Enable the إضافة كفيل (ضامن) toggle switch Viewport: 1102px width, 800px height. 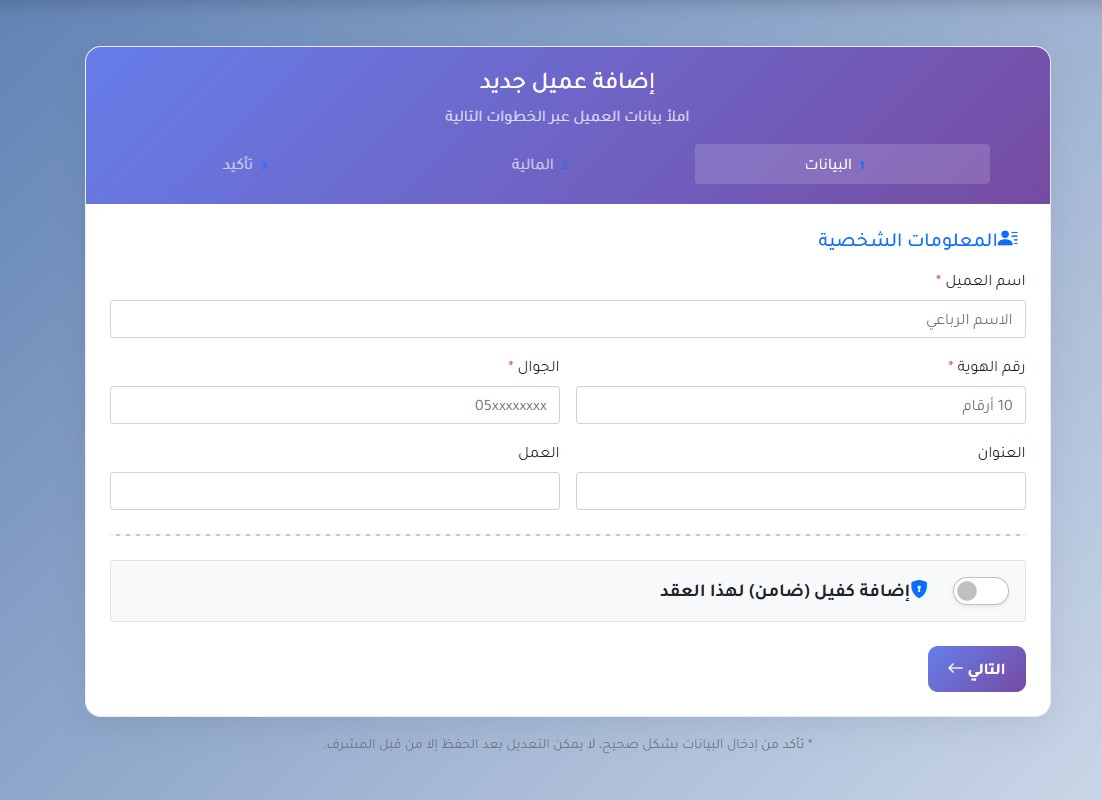pyautogui.click(x=981, y=590)
